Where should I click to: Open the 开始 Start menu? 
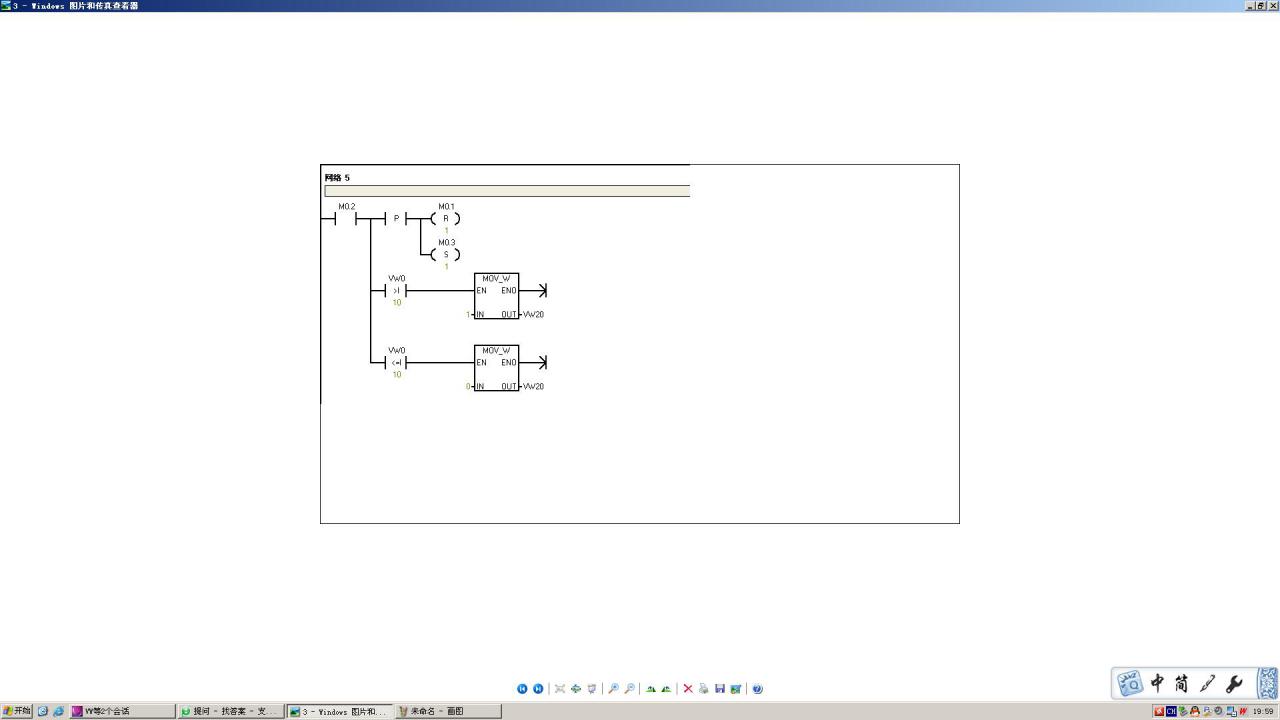tap(17, 711)
